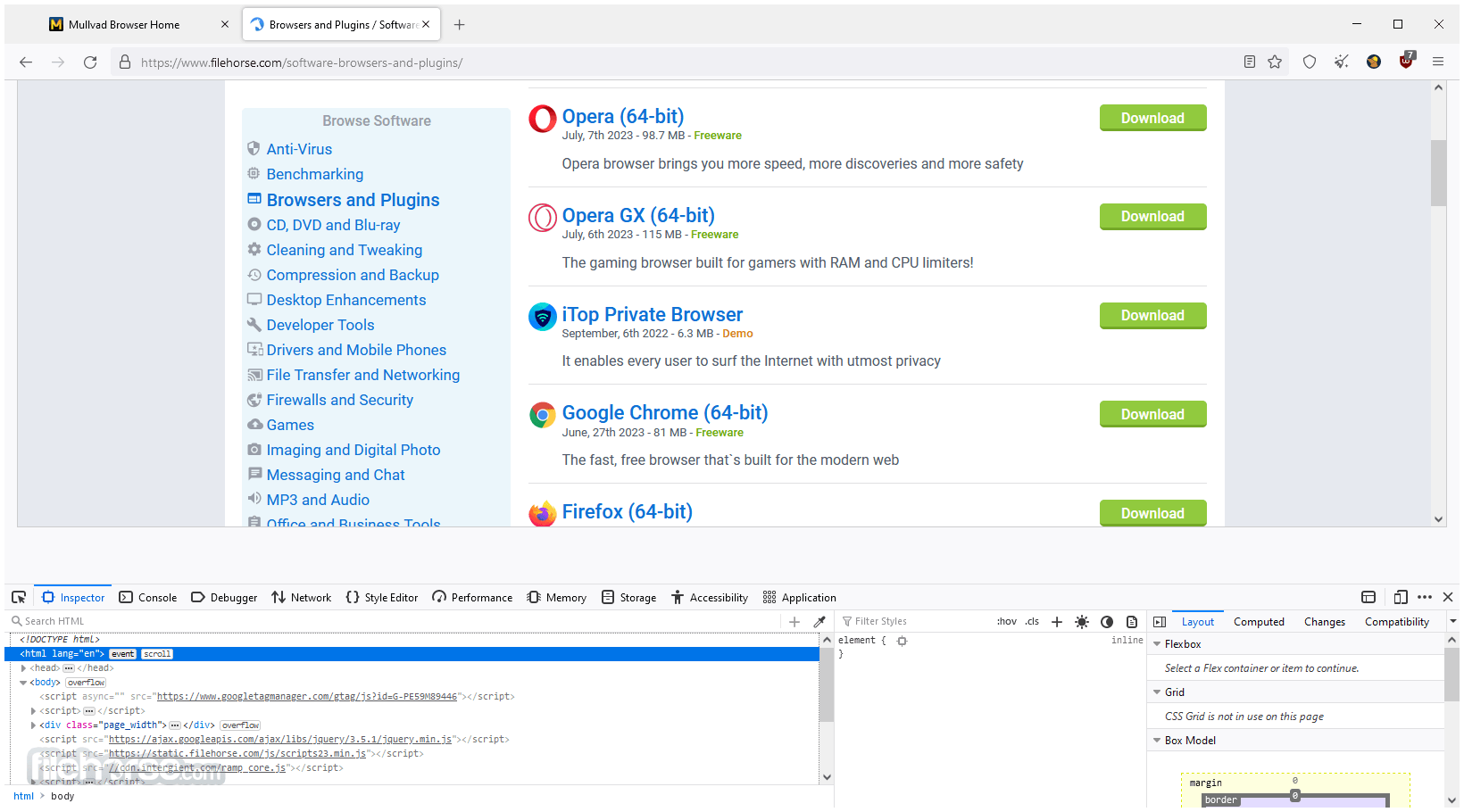Click the Filter Styles field
The width and height of the screenshot is (1464, 812).
[915, 622]
